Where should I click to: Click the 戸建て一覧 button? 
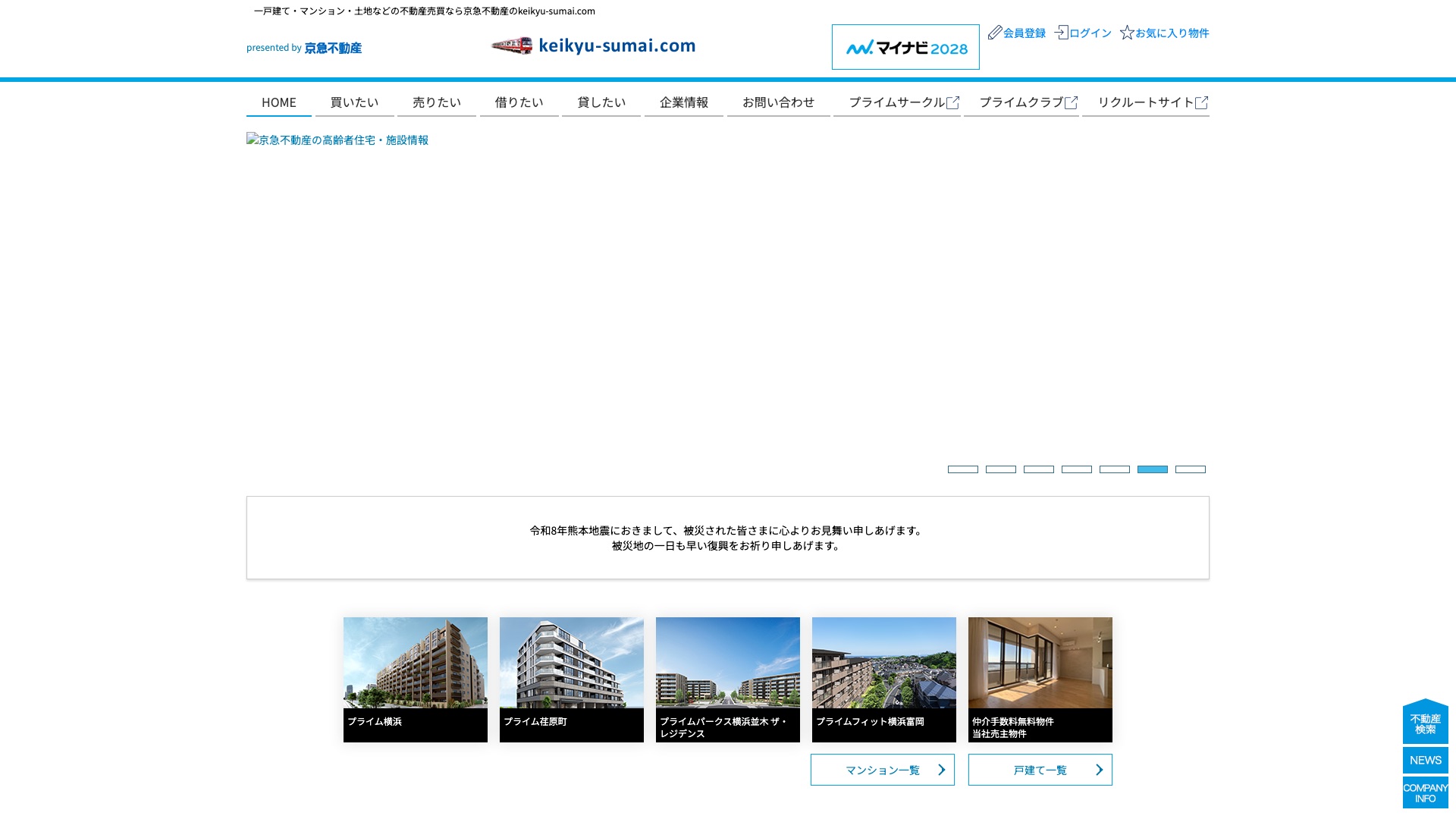[x=1040, y=770]
